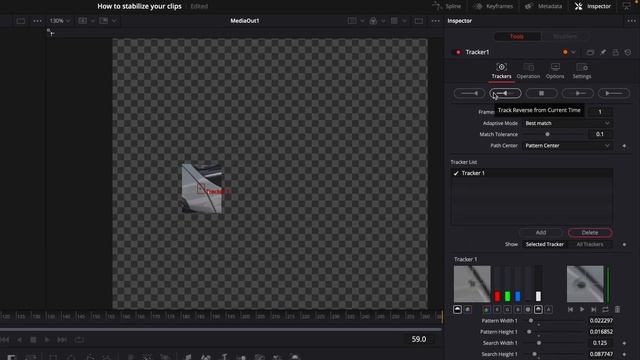Image resolution: width=640 pixels, height=360 pixels.
Task: Click the trash icon under tracker preview
Action: click(618, 310)
